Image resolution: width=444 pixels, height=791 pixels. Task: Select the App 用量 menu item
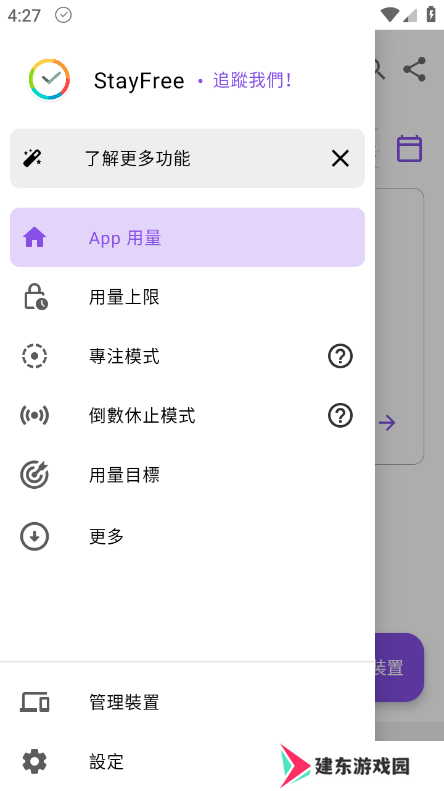click(x=187, y=237)
